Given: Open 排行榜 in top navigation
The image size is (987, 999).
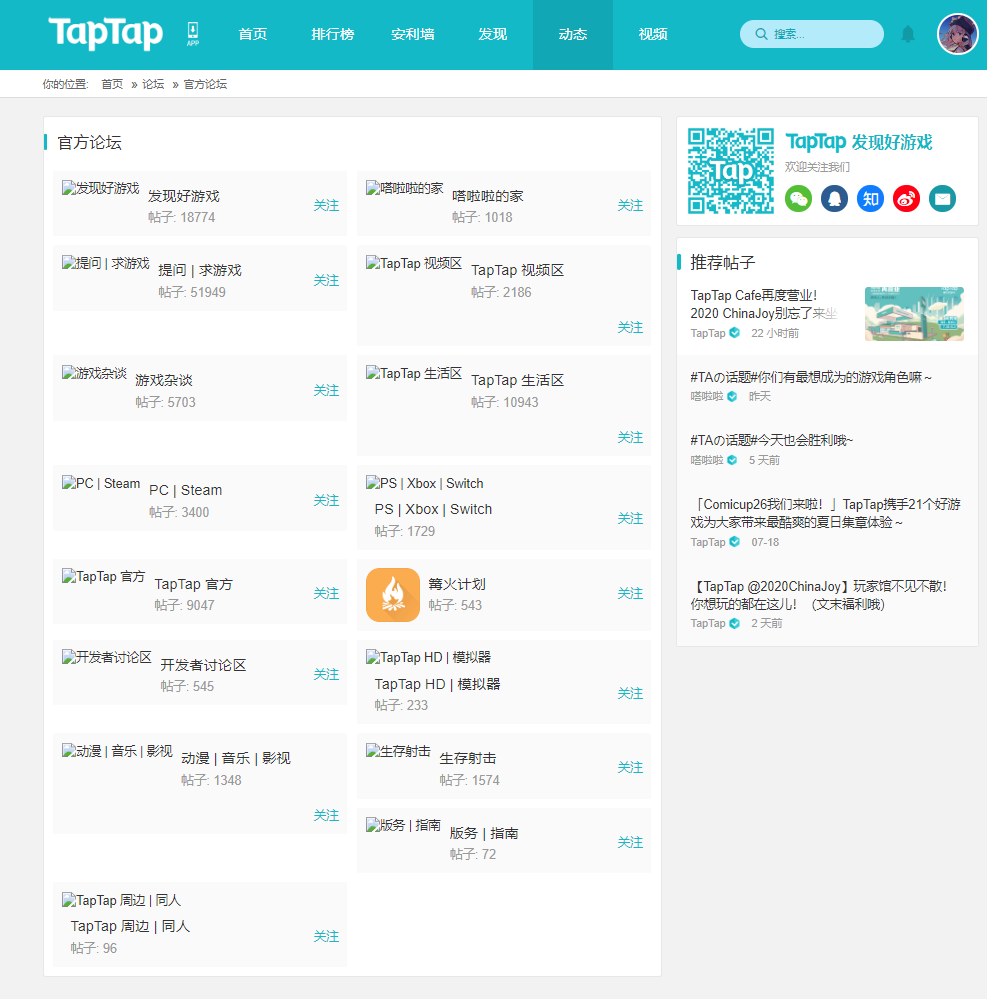Looking at the screenshot, I should click(x=333, y=34).
